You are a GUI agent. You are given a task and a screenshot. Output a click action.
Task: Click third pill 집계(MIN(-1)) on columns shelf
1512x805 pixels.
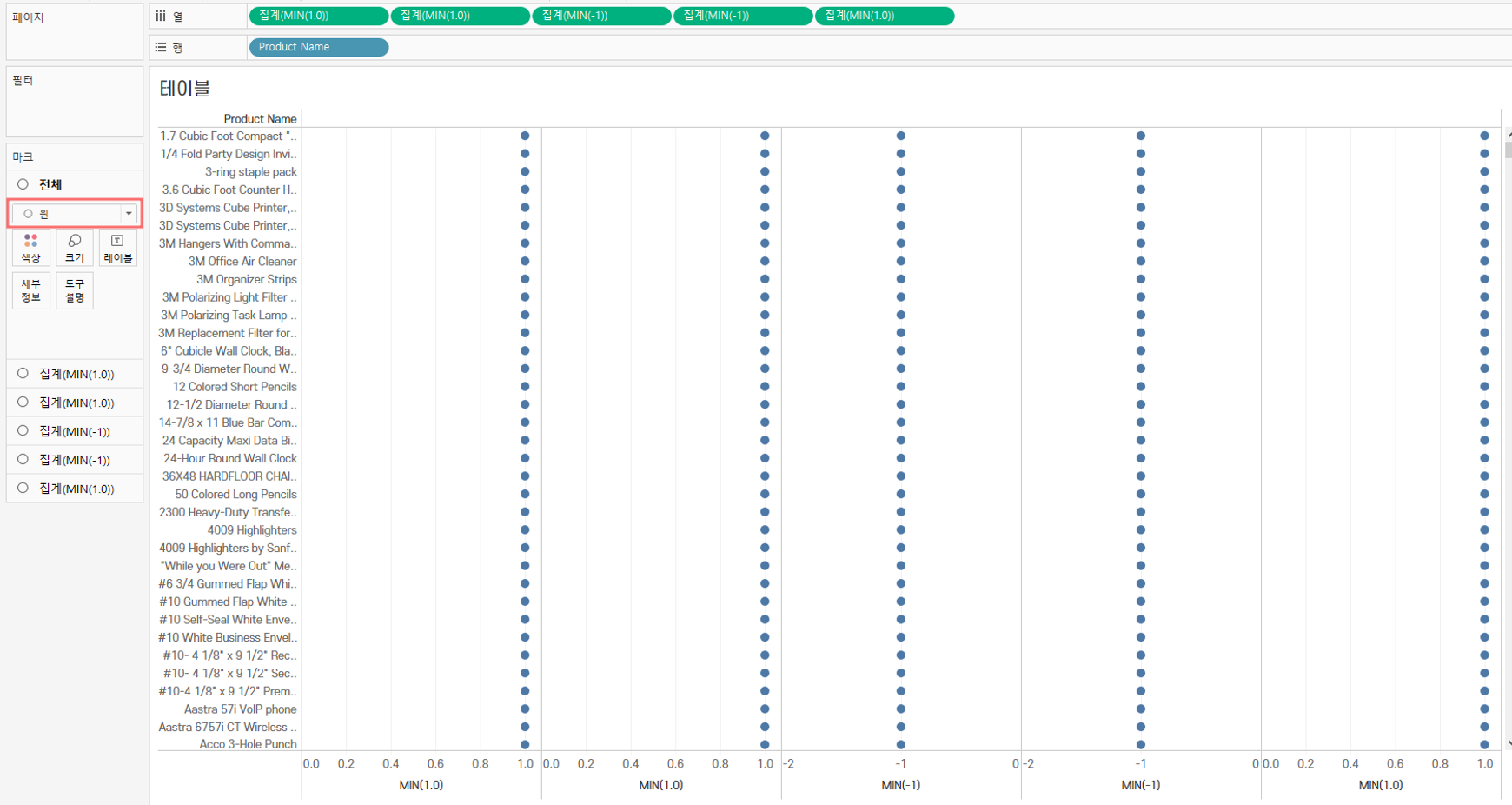pyautogui.click(x=601, y=16)
